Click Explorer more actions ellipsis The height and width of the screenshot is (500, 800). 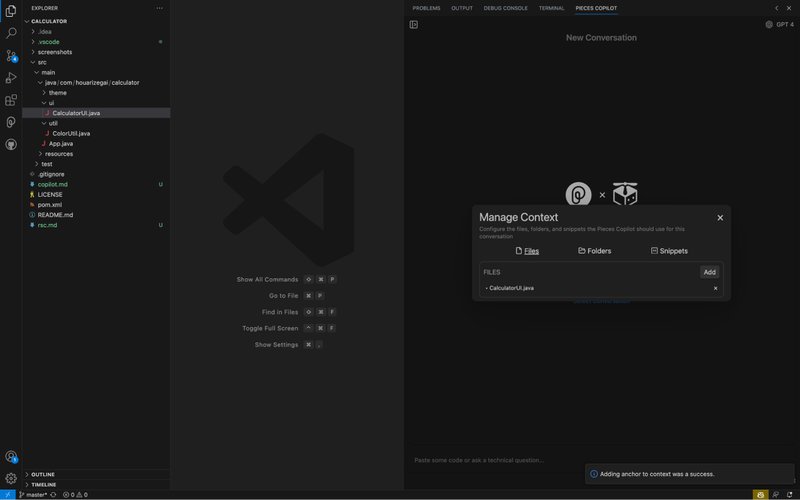(160, 8)
